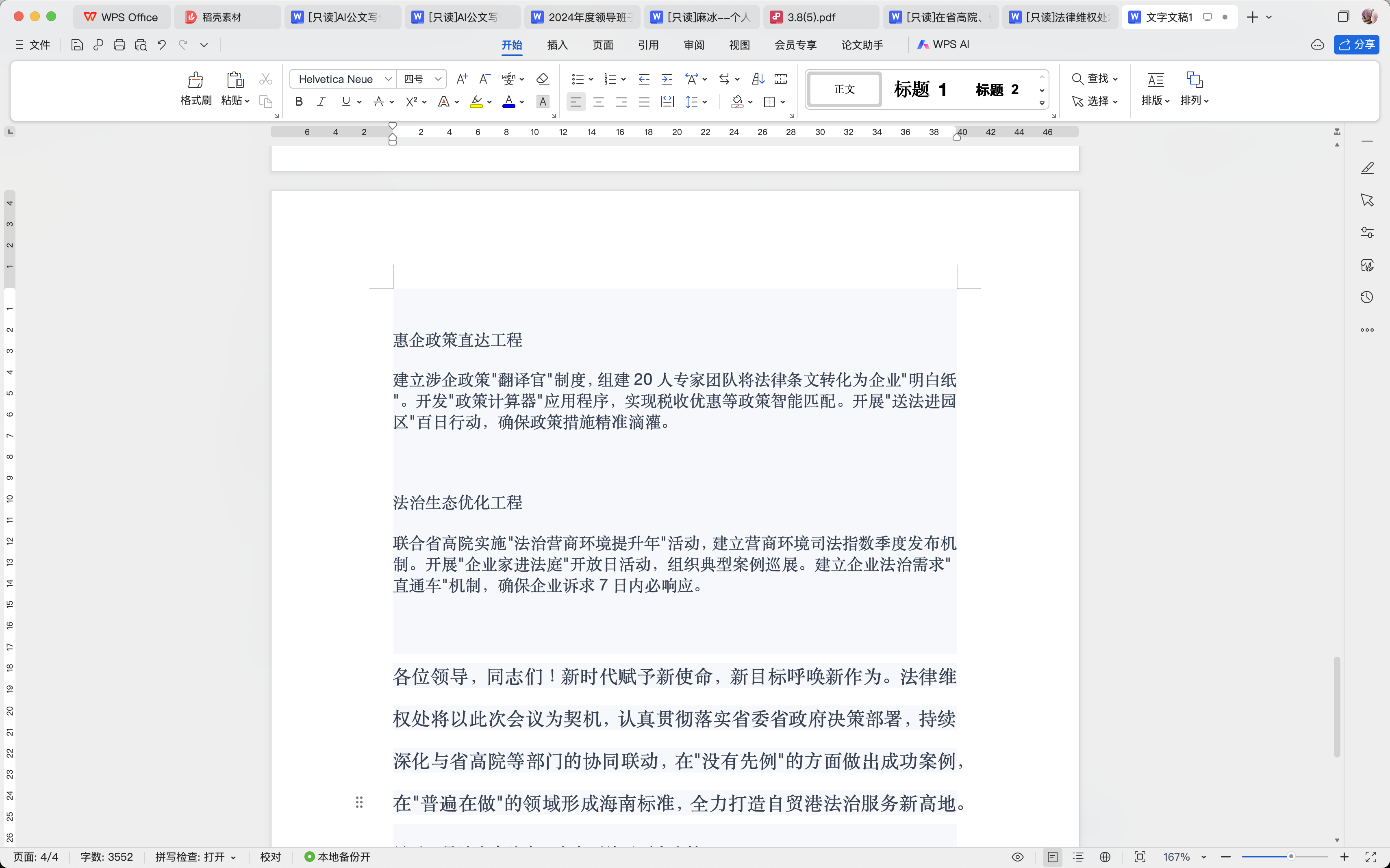Toggle italic formatting
This screenshot has height=868, width=1390.
click(x=321, y=102)
